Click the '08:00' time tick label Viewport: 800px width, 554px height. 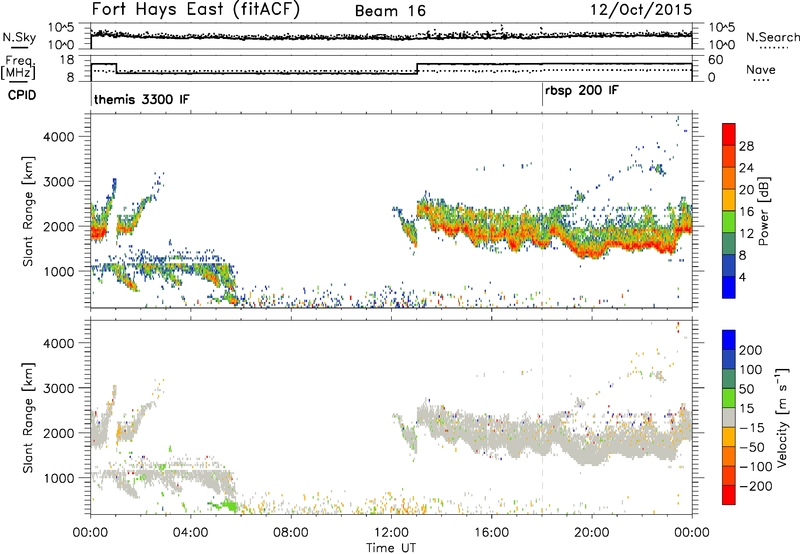[291, 533]
